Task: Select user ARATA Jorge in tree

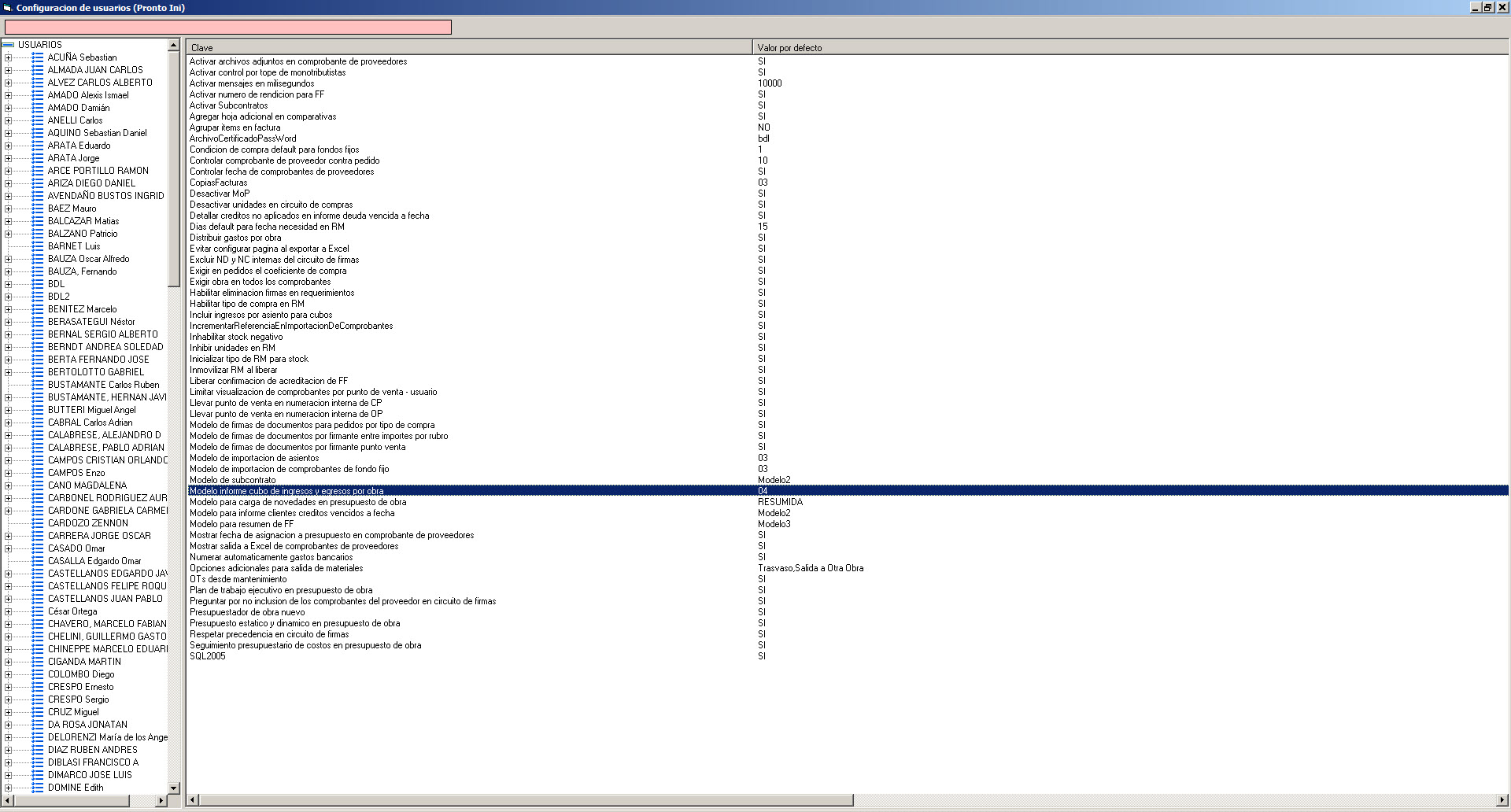Action: 73,158
